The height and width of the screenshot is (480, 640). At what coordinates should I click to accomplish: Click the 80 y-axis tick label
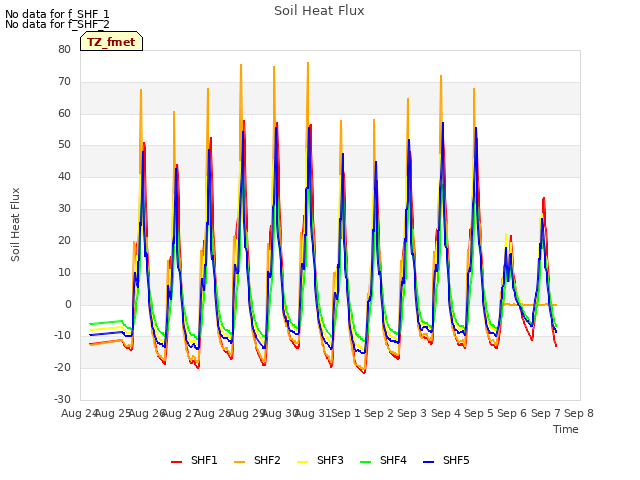tap(64, 50)
